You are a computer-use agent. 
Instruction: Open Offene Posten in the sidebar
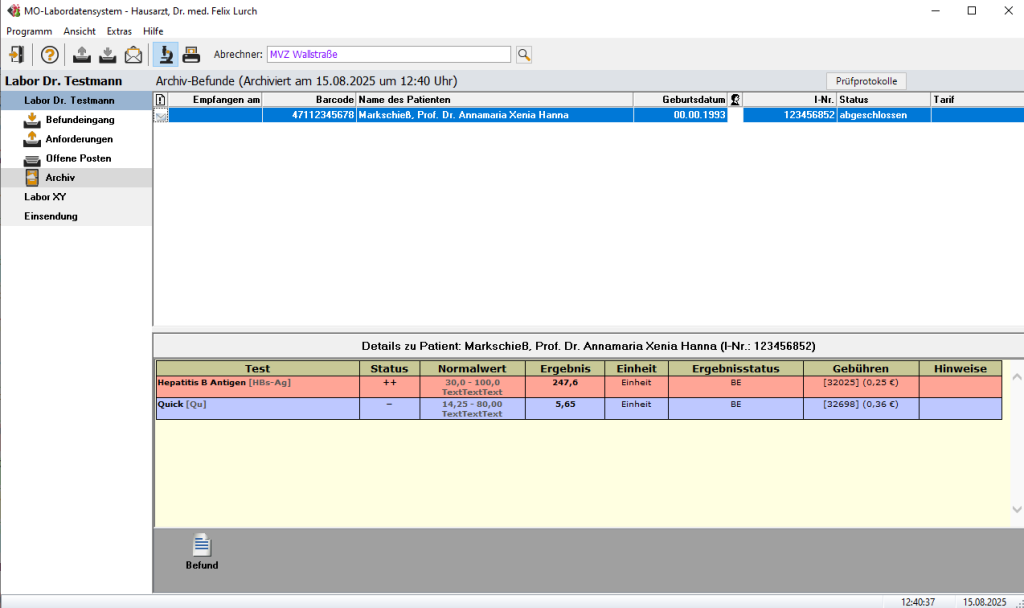coord(78,158)
